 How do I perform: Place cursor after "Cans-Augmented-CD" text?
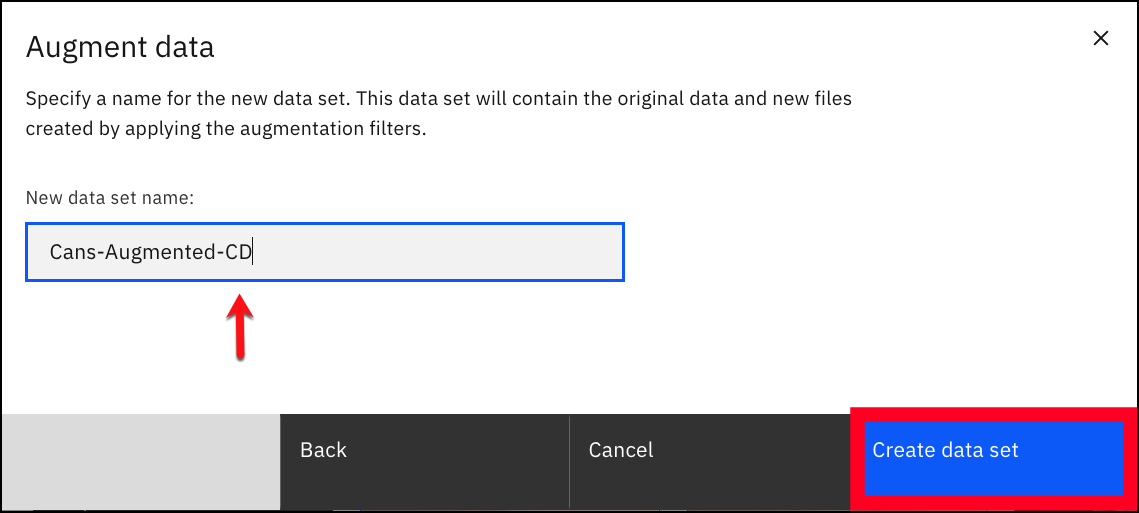coord(253,252)
